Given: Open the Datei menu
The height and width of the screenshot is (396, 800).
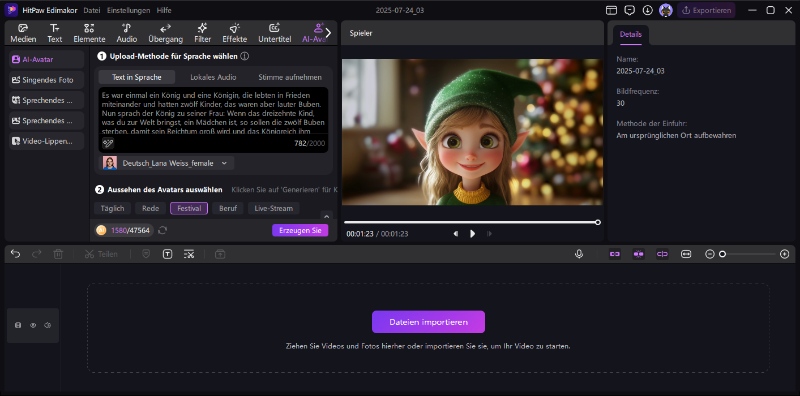Looking at the screenshot, I should coord(92,10).
